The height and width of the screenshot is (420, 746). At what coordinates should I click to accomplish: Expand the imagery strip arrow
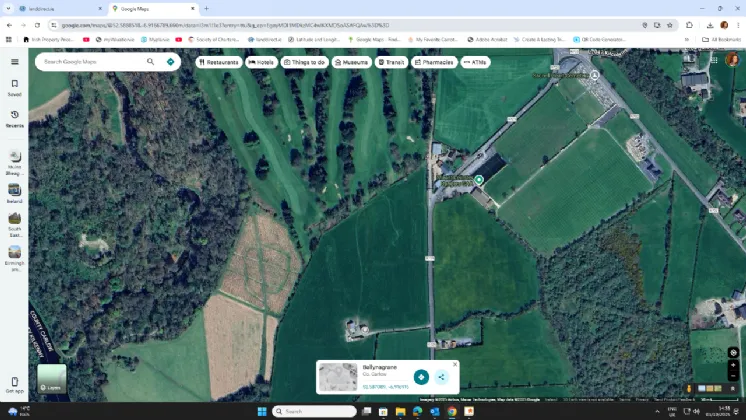click(733, 389)
